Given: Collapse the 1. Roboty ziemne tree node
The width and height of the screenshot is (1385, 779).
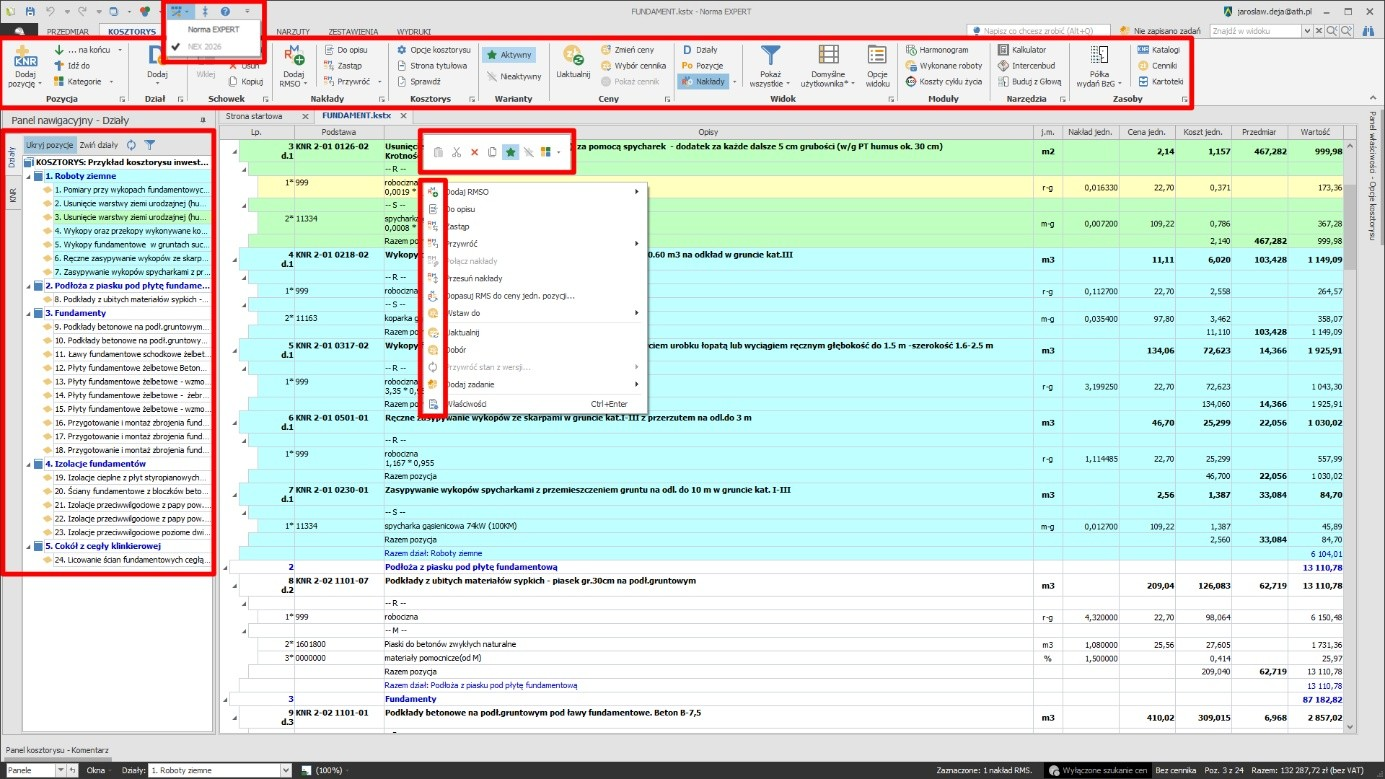Looking at the screenshot, I should [x=28, y=176].
